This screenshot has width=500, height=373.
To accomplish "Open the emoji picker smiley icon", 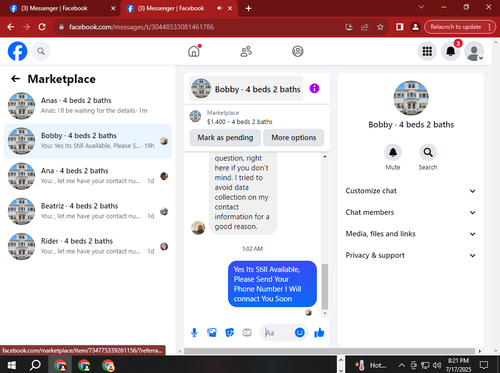I will [300, 332].
